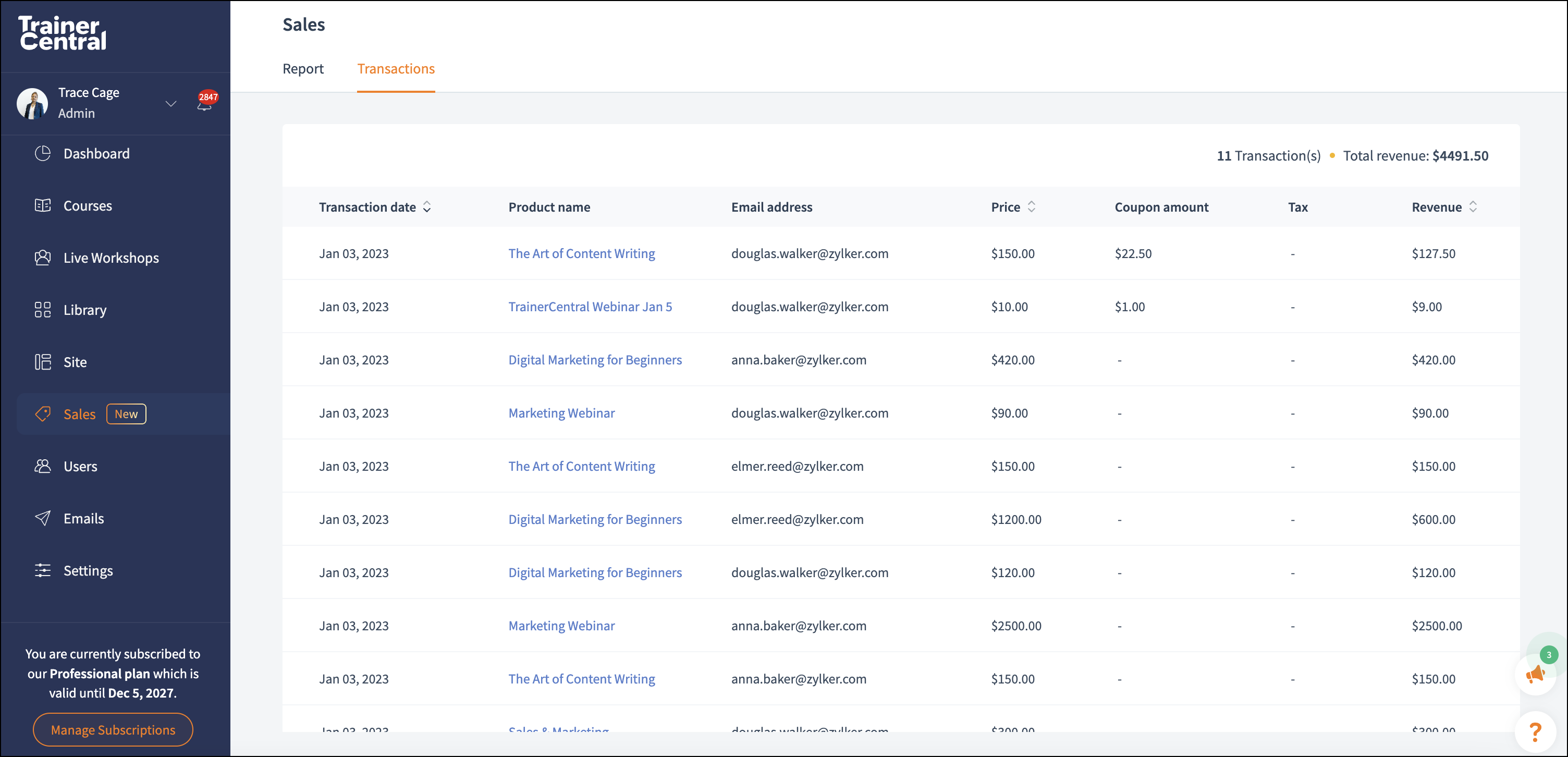The image size is (1568, 757).
Task: Click the Users people icon
Action: (43, 467)
